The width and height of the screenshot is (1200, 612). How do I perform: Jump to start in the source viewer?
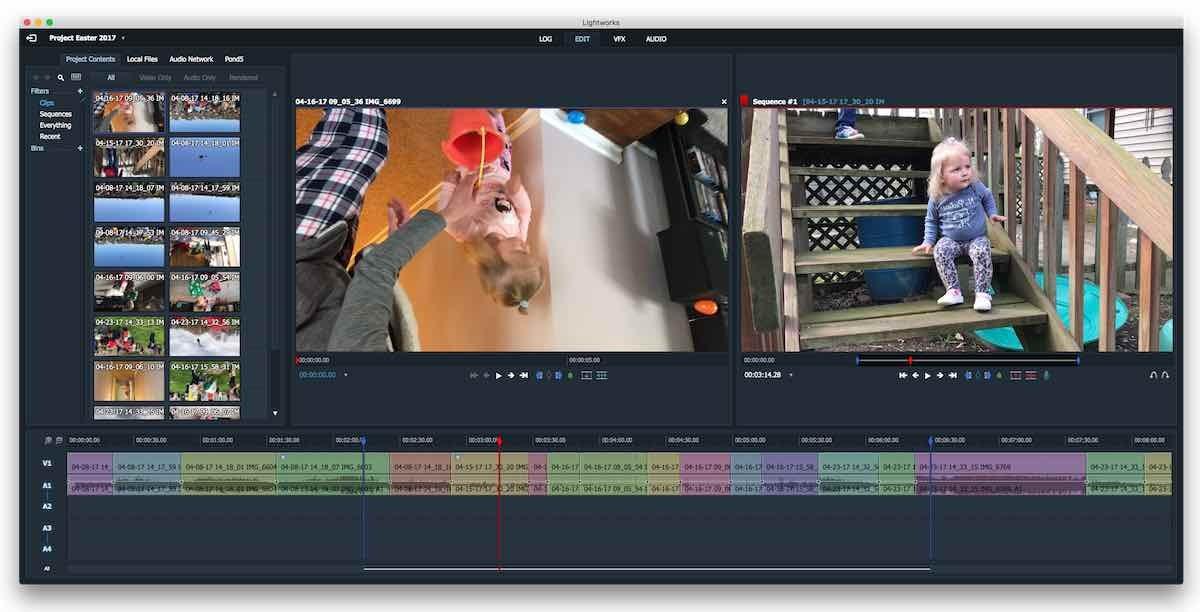473,375
